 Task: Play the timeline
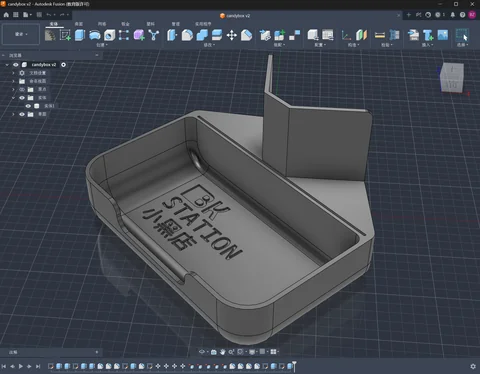pyautogui.click(x=21, y=366)
